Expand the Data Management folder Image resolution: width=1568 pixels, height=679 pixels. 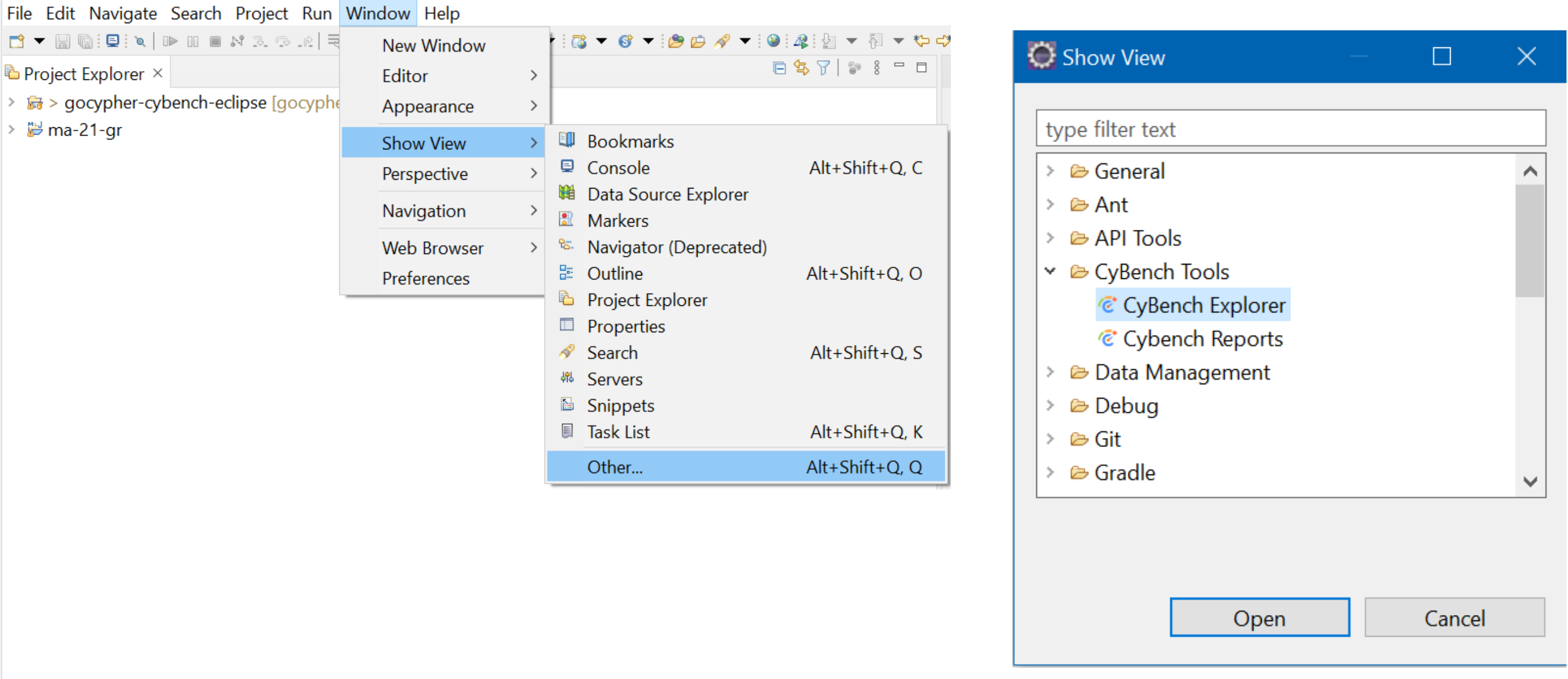tap(1051, 371)
